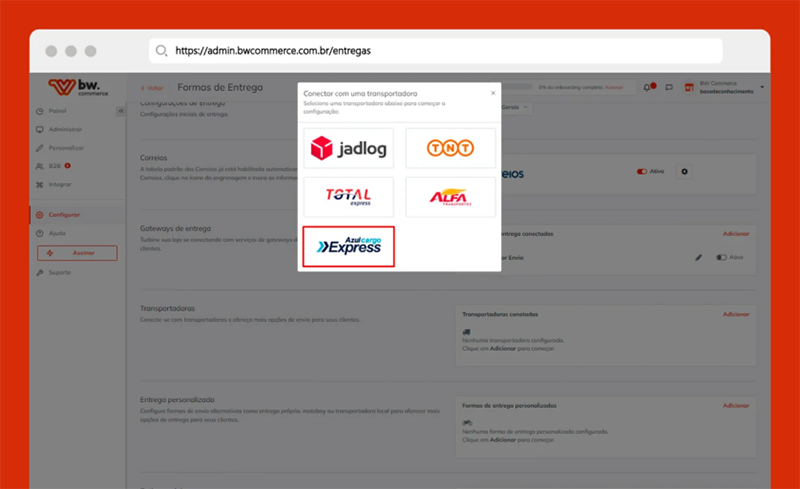Viewport: 800px width, 489px height.
Task: Click the store avatar icon
Action: (689, 87)
